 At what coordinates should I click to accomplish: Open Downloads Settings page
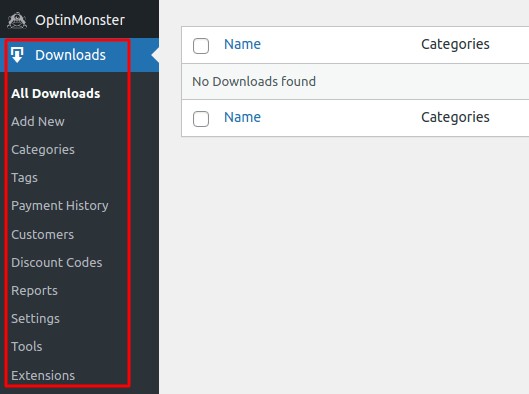point(35,319)
